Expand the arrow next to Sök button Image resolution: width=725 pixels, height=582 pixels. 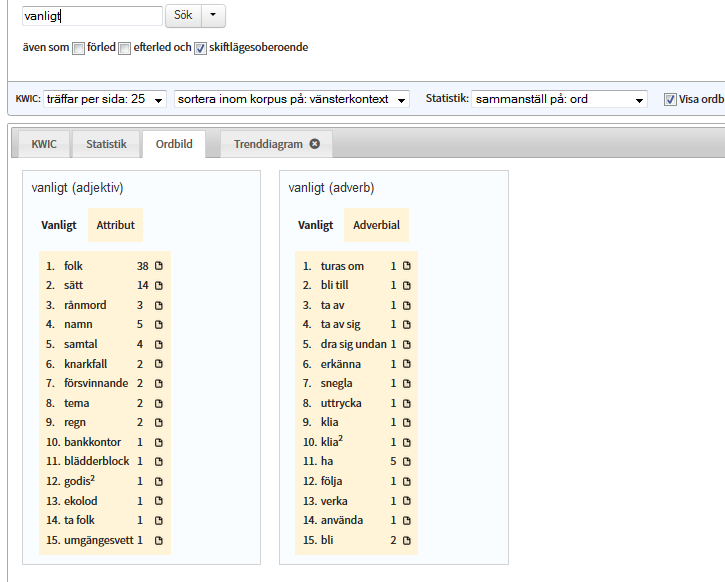coord(213,15)
